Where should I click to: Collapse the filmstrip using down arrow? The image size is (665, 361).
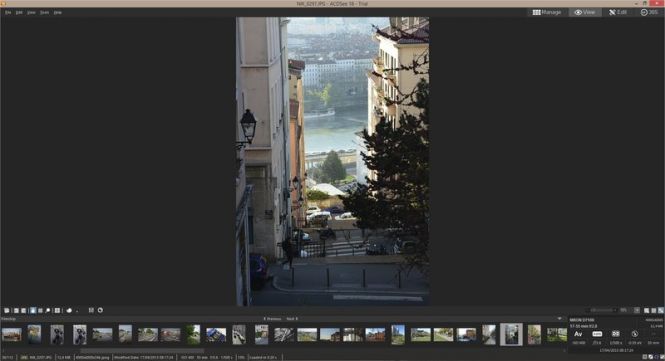tap(559, 319)
